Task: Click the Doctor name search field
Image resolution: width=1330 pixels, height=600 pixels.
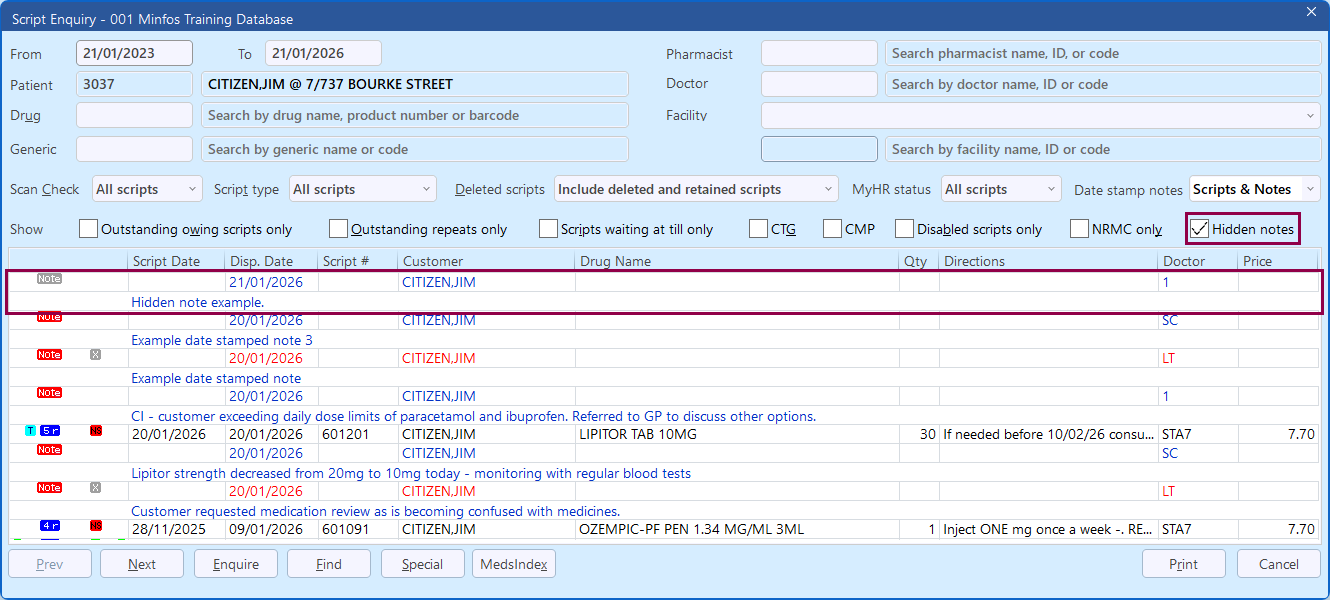Action: pos(1102,85)
